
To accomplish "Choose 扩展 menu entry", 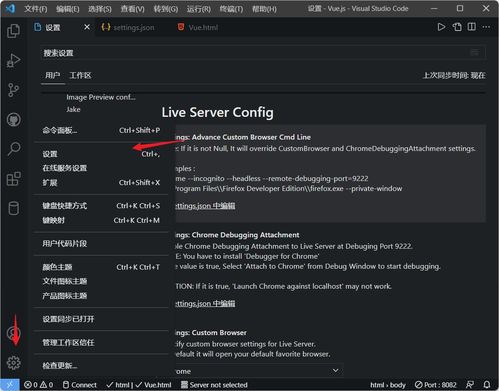I will point(101,183).
